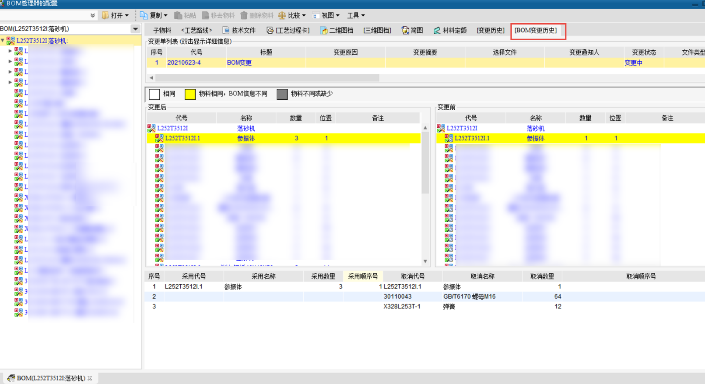Viewport: 705px width, 384px height.
Task: Click the BOM变更 title cell
Action: click(x=239, y=63)
